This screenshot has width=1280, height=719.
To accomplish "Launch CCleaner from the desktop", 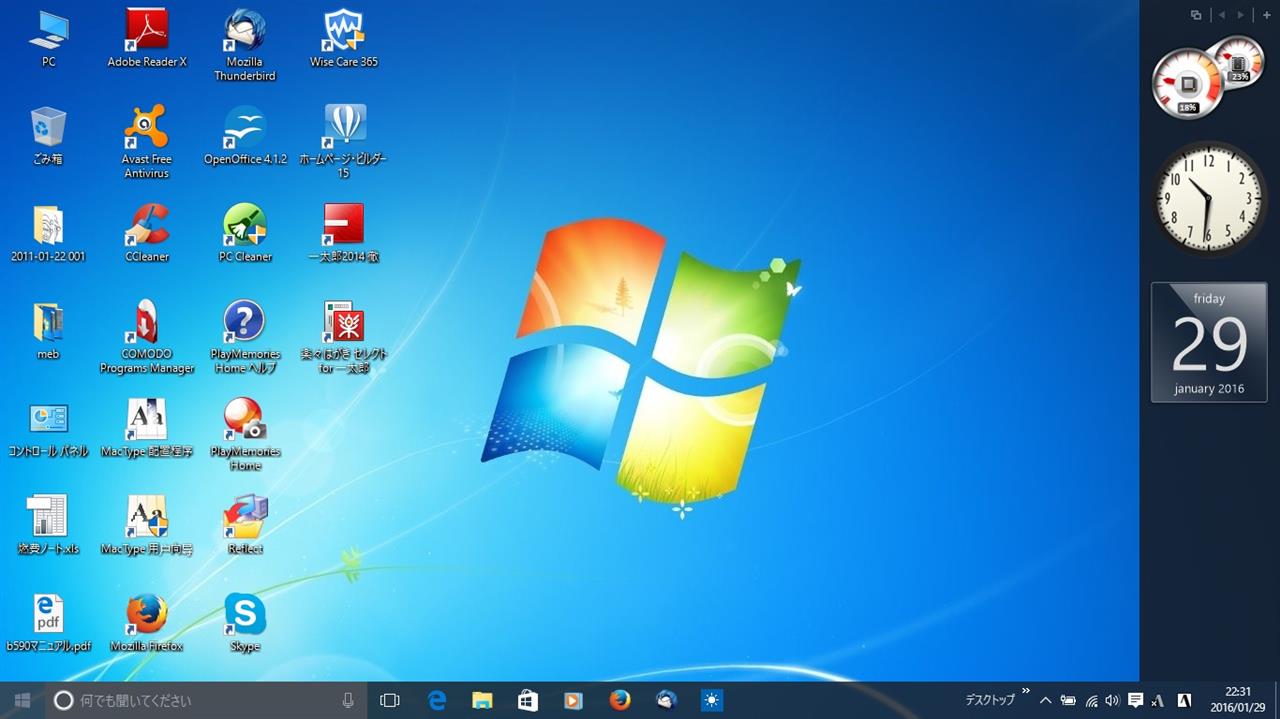I will [x=147, y=233].
